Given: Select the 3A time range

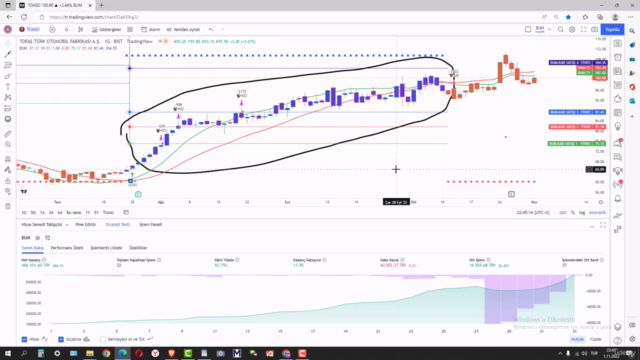Looking at the screenshot, I should click(x=51, y=213).
